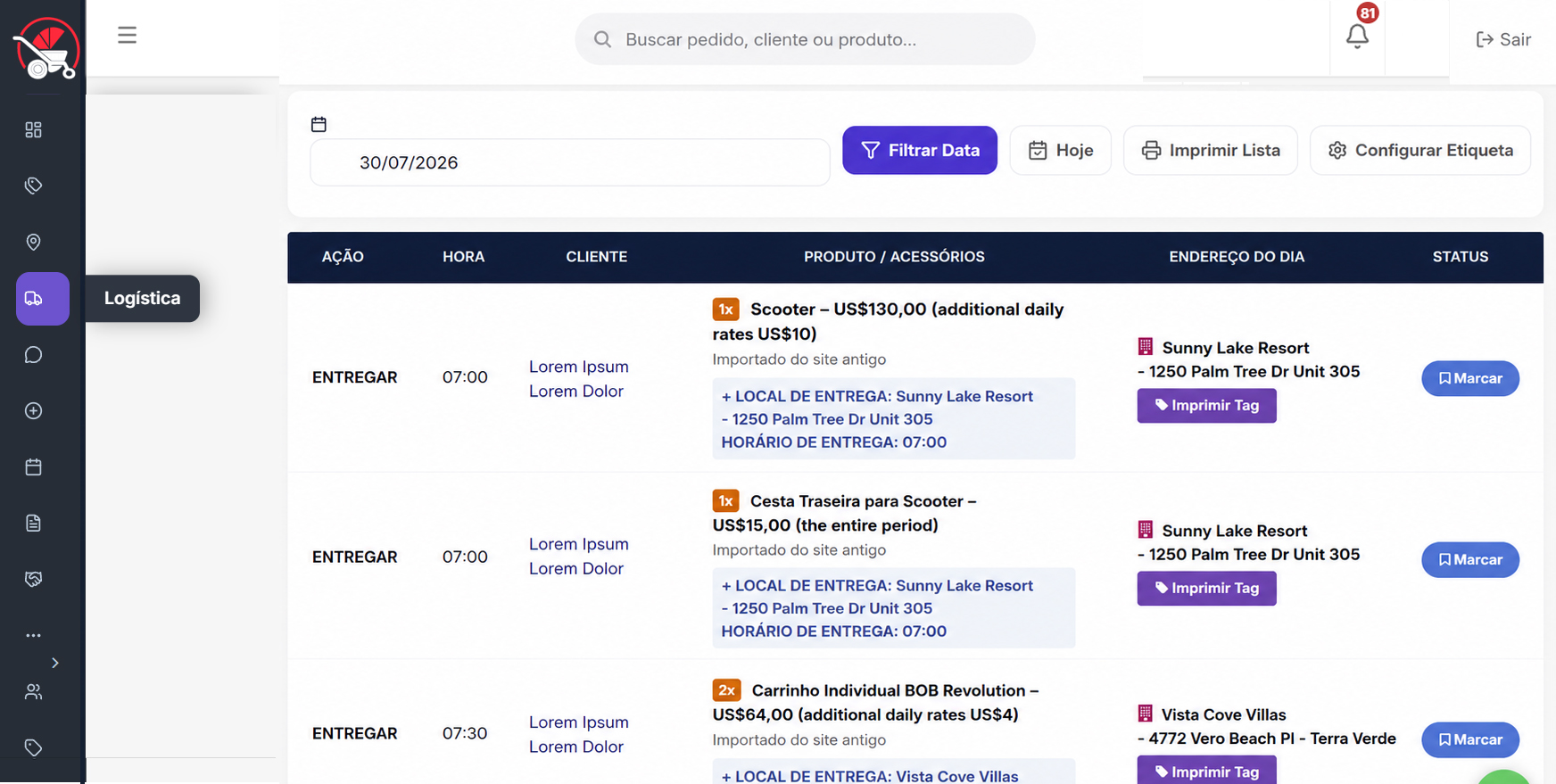The width and height of the screenshot is (1556, 784).
Task: Click Marcar for the Carrinho Individual BOB row
Action: pos(1470,739)
